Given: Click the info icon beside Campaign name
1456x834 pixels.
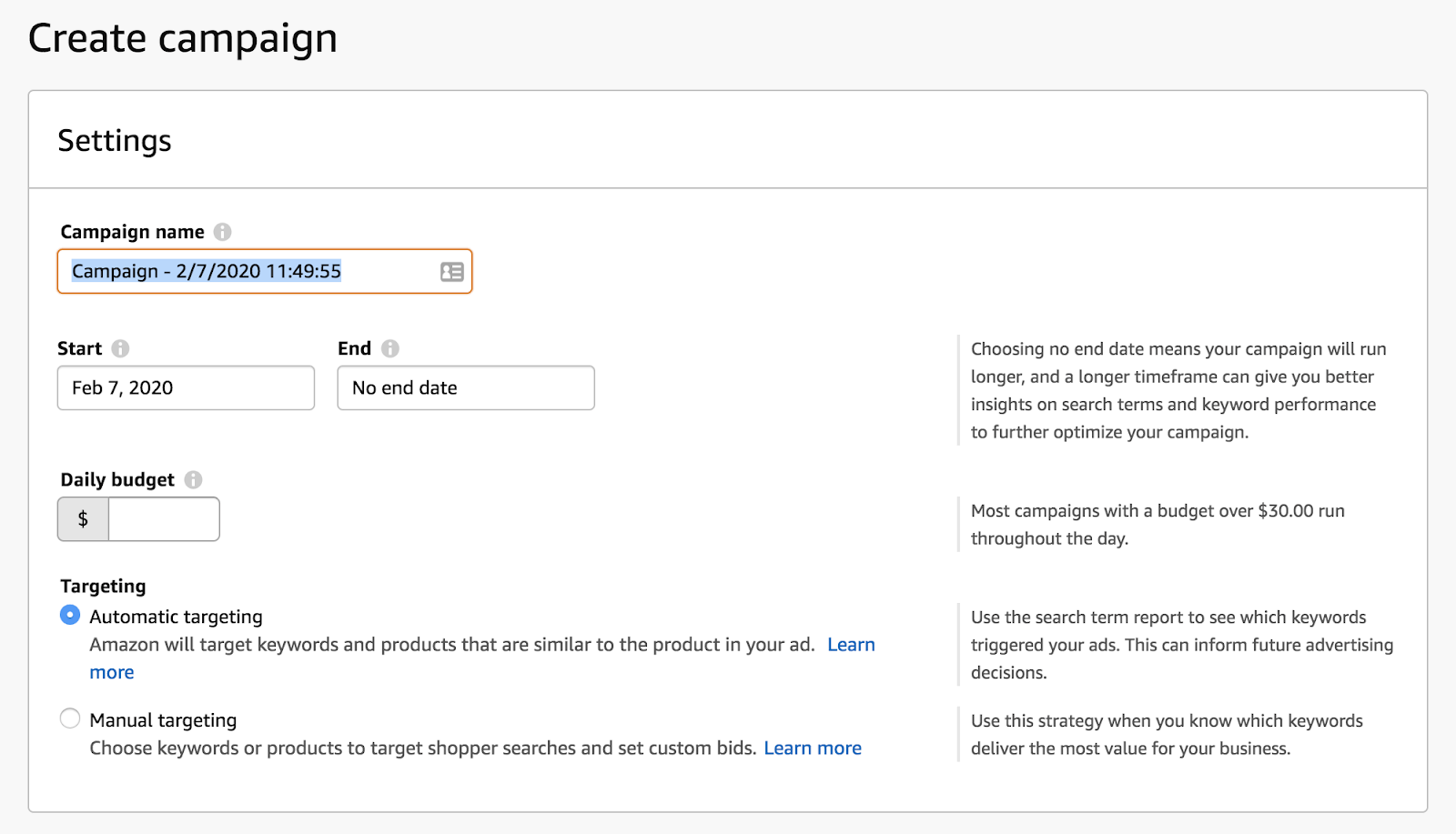Looking at the screenshot, I should click(222, 232).
